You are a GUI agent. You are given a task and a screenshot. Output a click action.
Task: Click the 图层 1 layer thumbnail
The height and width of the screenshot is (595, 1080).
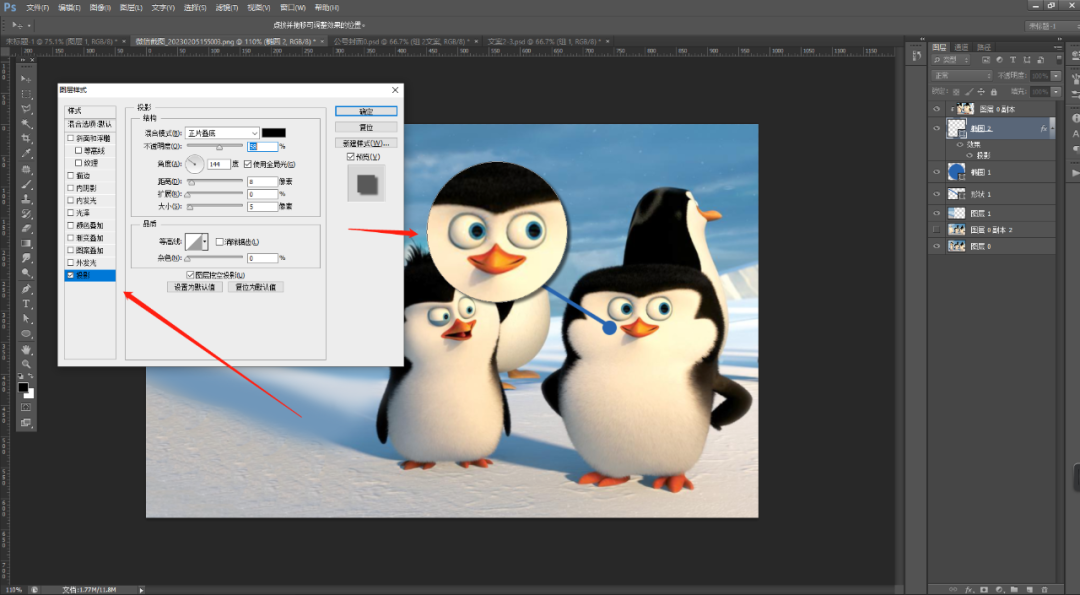tap(956, 213)
